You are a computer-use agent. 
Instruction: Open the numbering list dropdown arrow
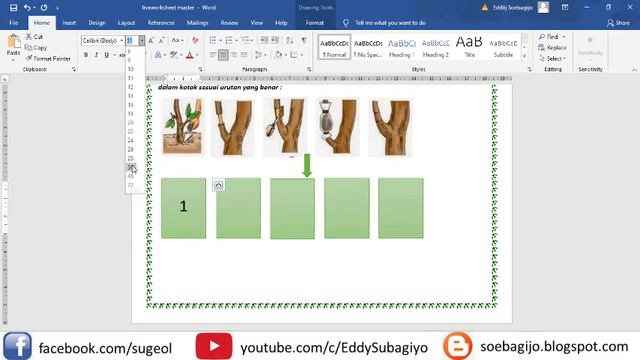[x=236, y=40]
